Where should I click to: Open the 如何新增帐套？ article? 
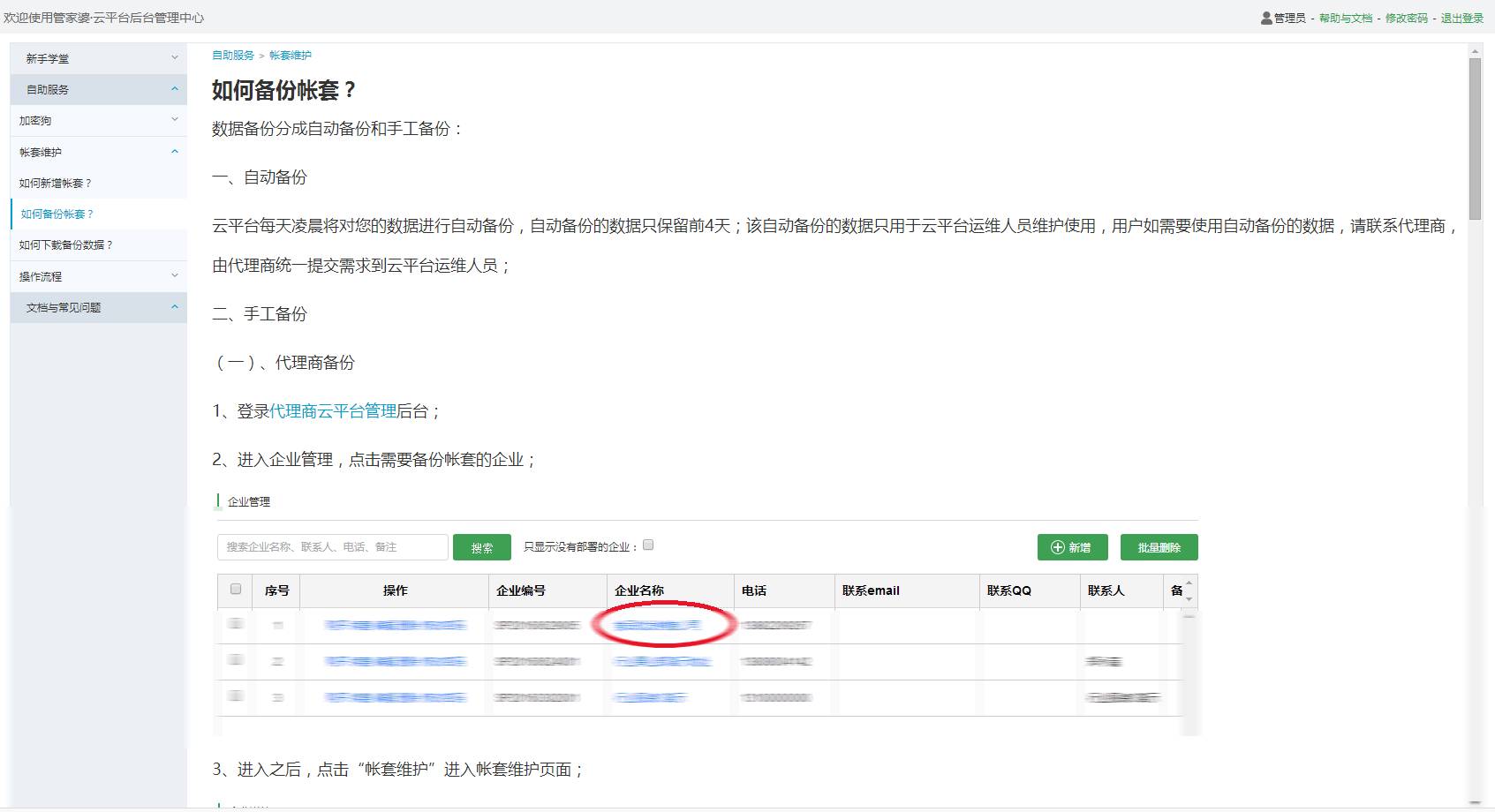56,183
